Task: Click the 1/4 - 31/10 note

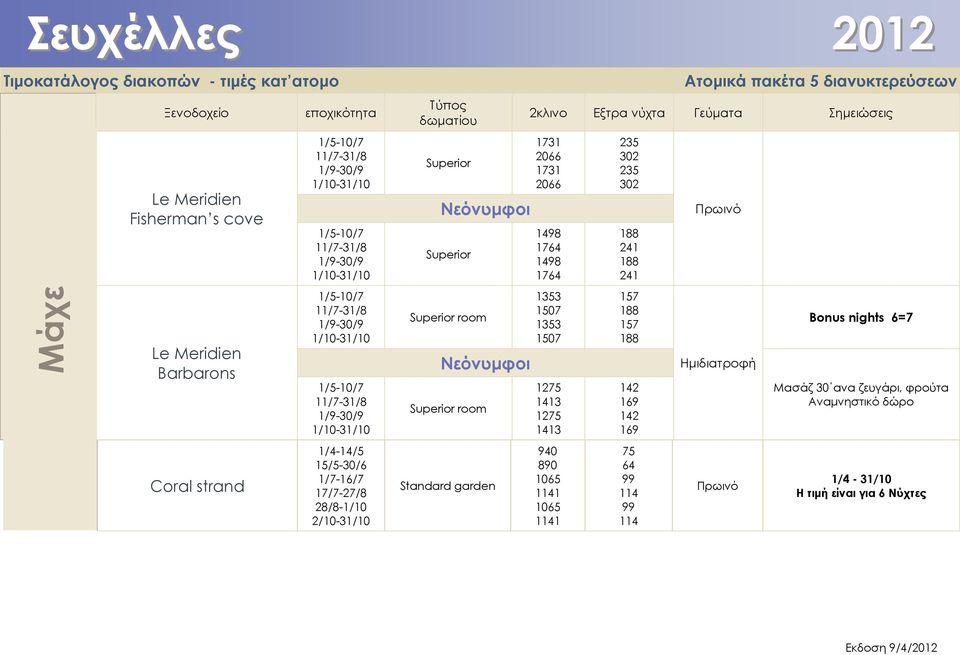Action: [861, 479]
